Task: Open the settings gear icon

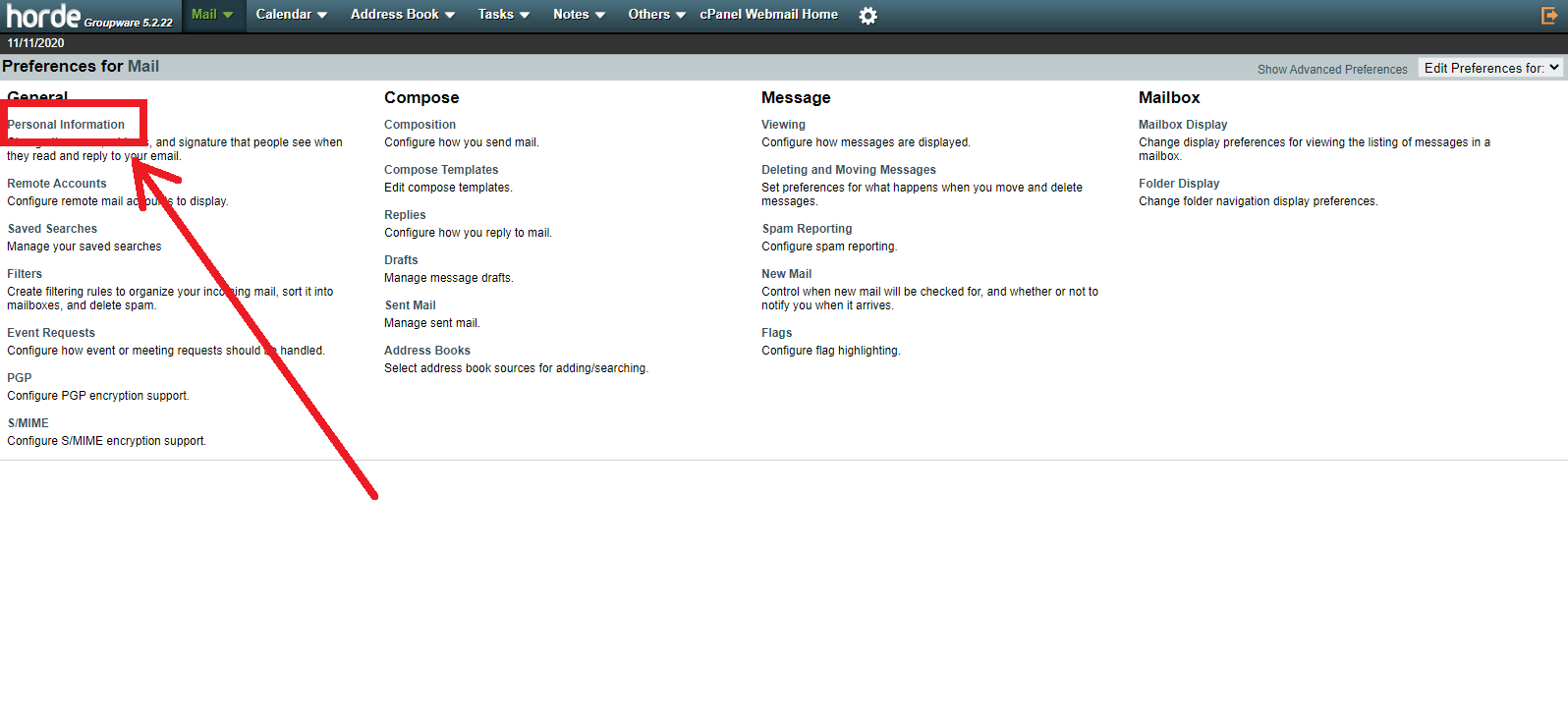Action: pyautogui.click(x=868, y=16)
